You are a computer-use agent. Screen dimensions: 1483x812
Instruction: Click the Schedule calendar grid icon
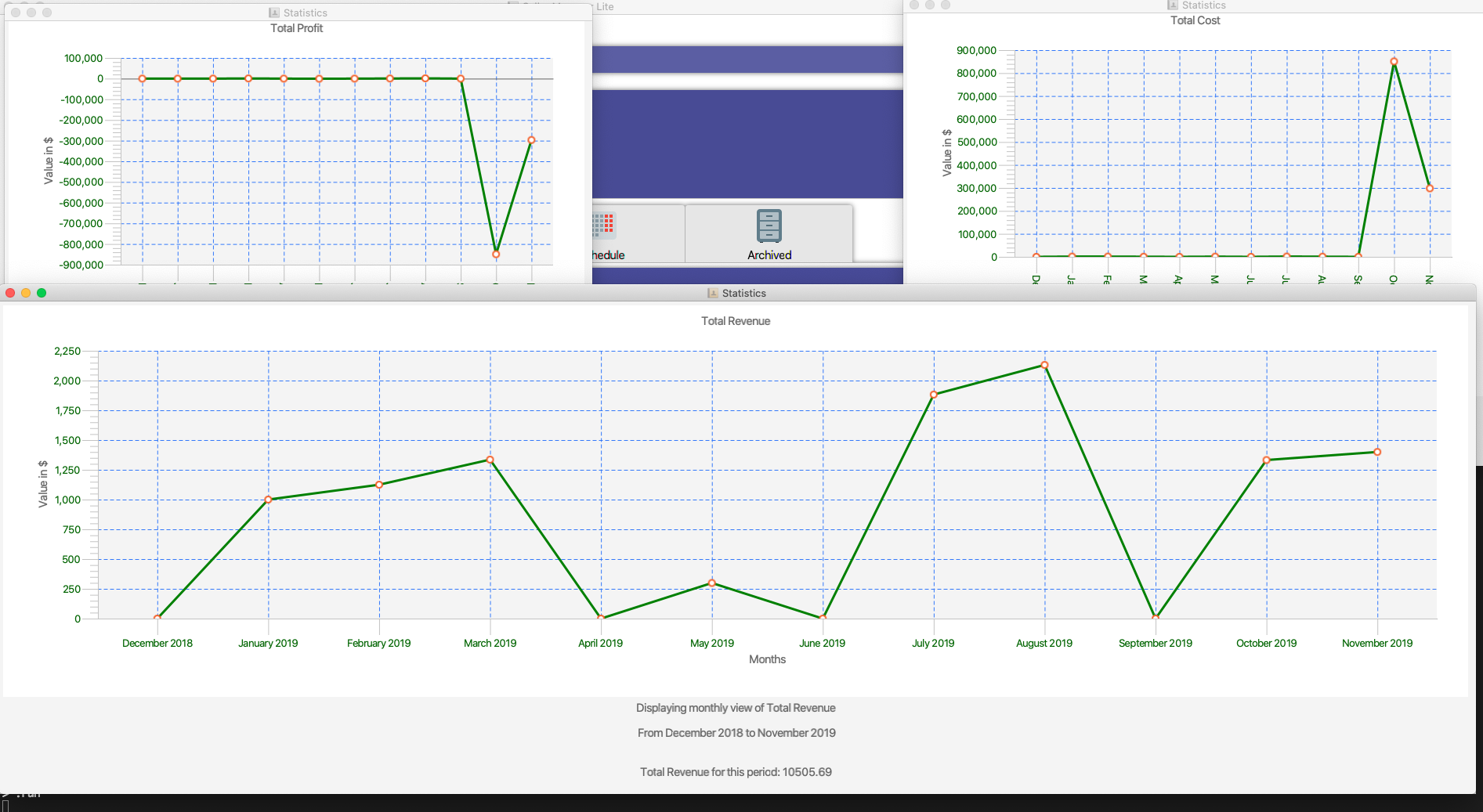[604, 225]
